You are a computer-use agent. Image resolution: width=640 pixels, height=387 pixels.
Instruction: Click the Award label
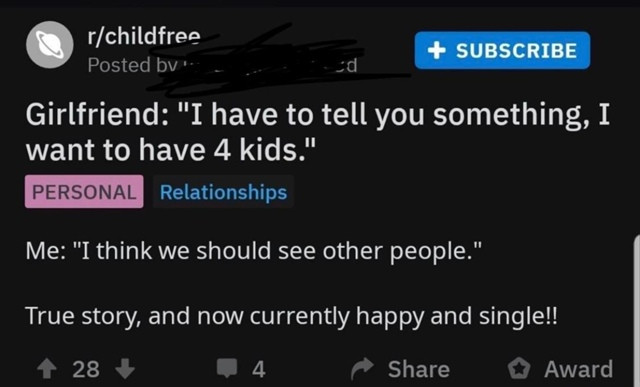click(x=578, y=369)
